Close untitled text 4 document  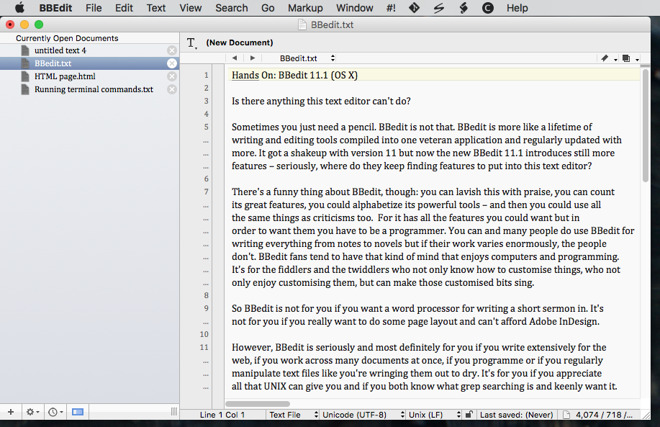coord(172,51)
